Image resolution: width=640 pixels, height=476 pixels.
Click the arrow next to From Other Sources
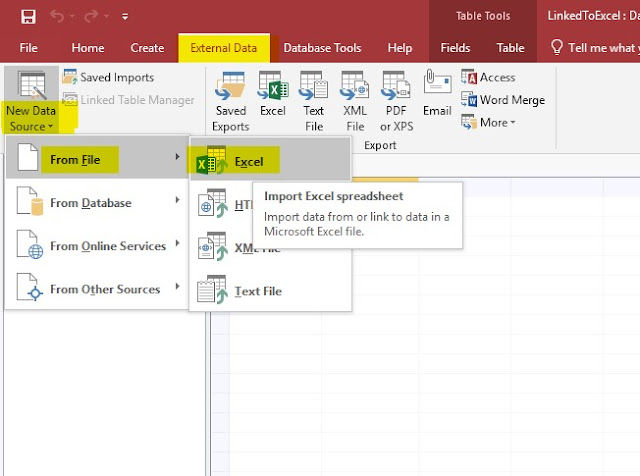tap(178, 286)
